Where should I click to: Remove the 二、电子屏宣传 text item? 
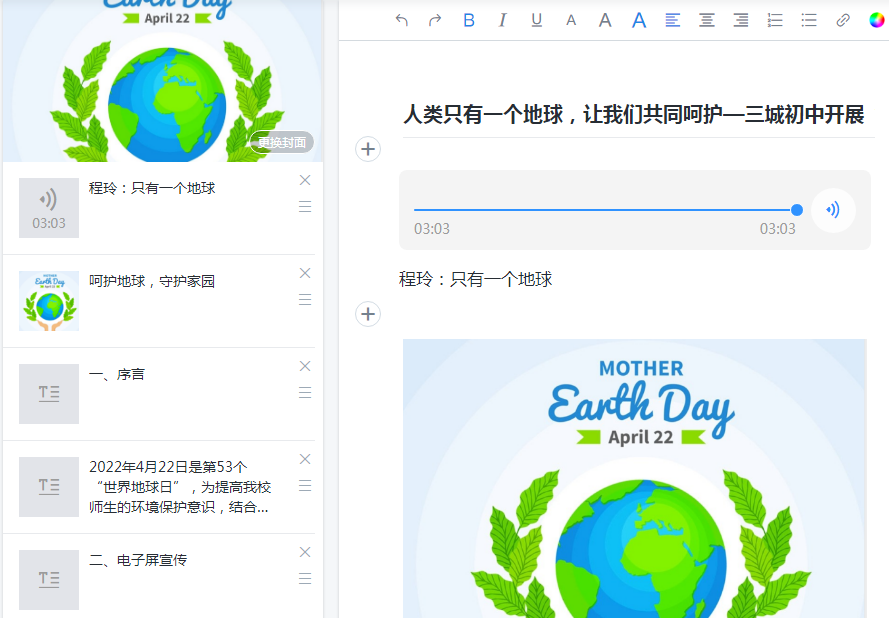click(x=305, y=552)
